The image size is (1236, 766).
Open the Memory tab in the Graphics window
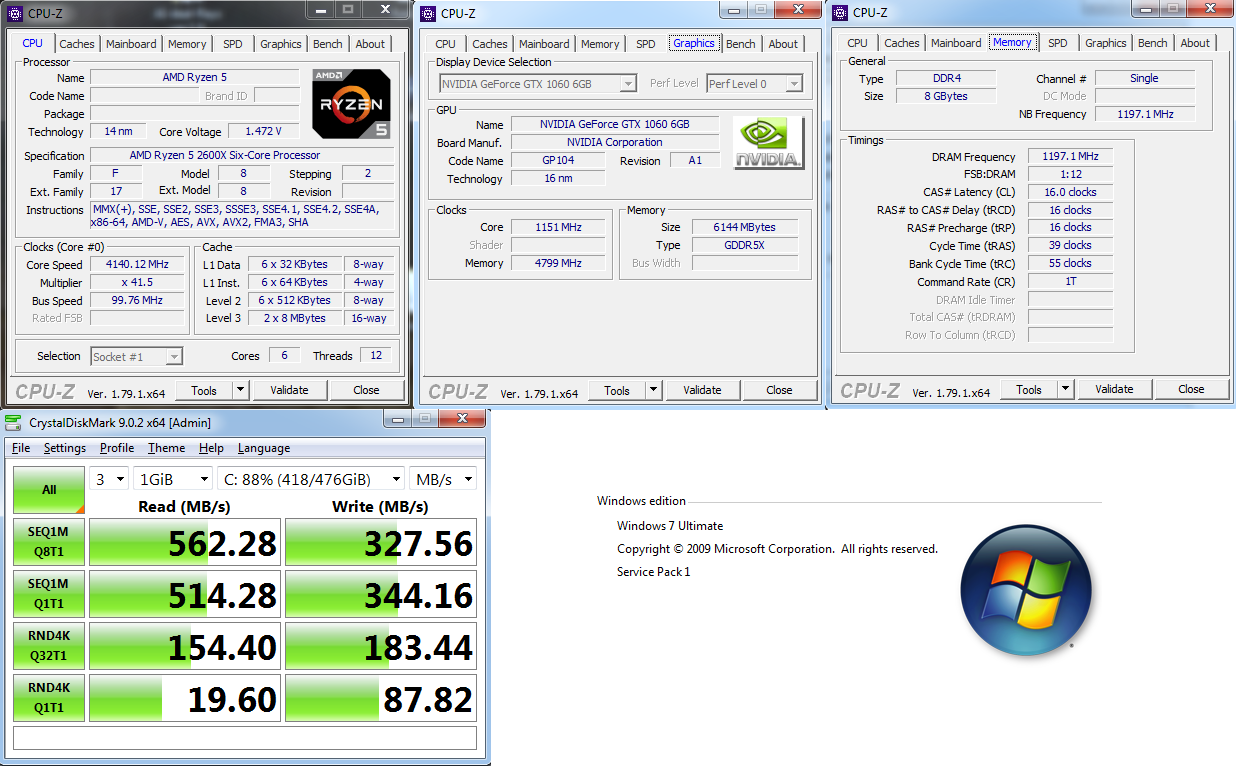pyautogui.click(x=600, y=44)
